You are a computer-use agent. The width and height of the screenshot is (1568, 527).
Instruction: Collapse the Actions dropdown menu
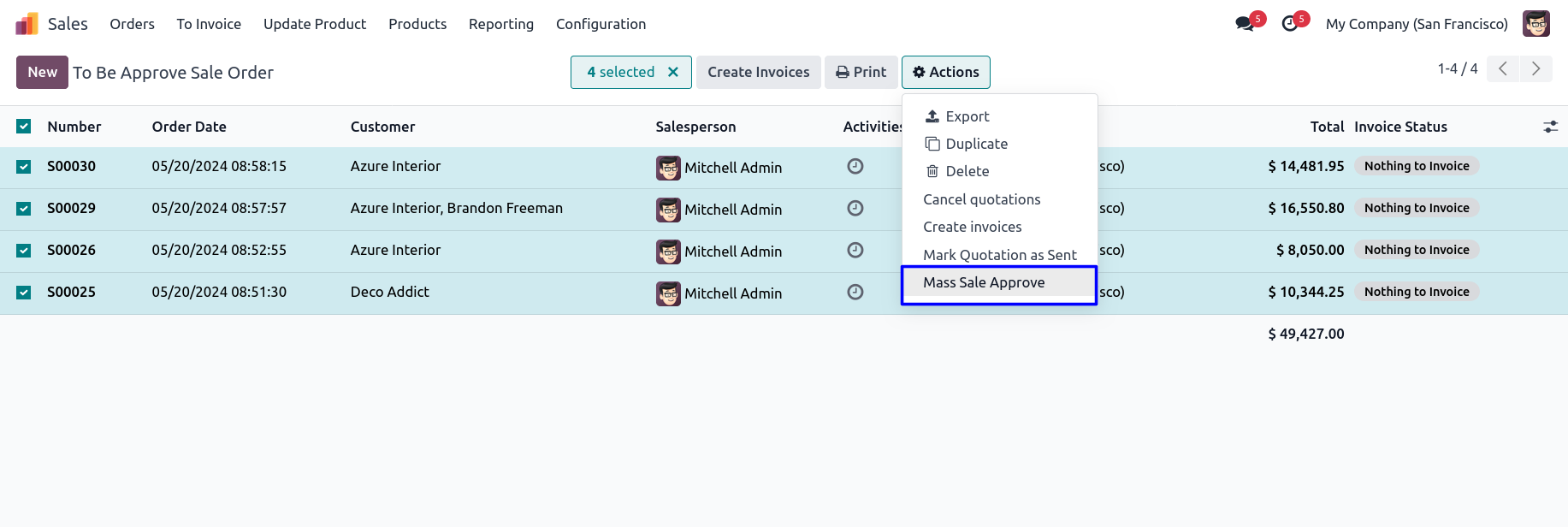945,73
